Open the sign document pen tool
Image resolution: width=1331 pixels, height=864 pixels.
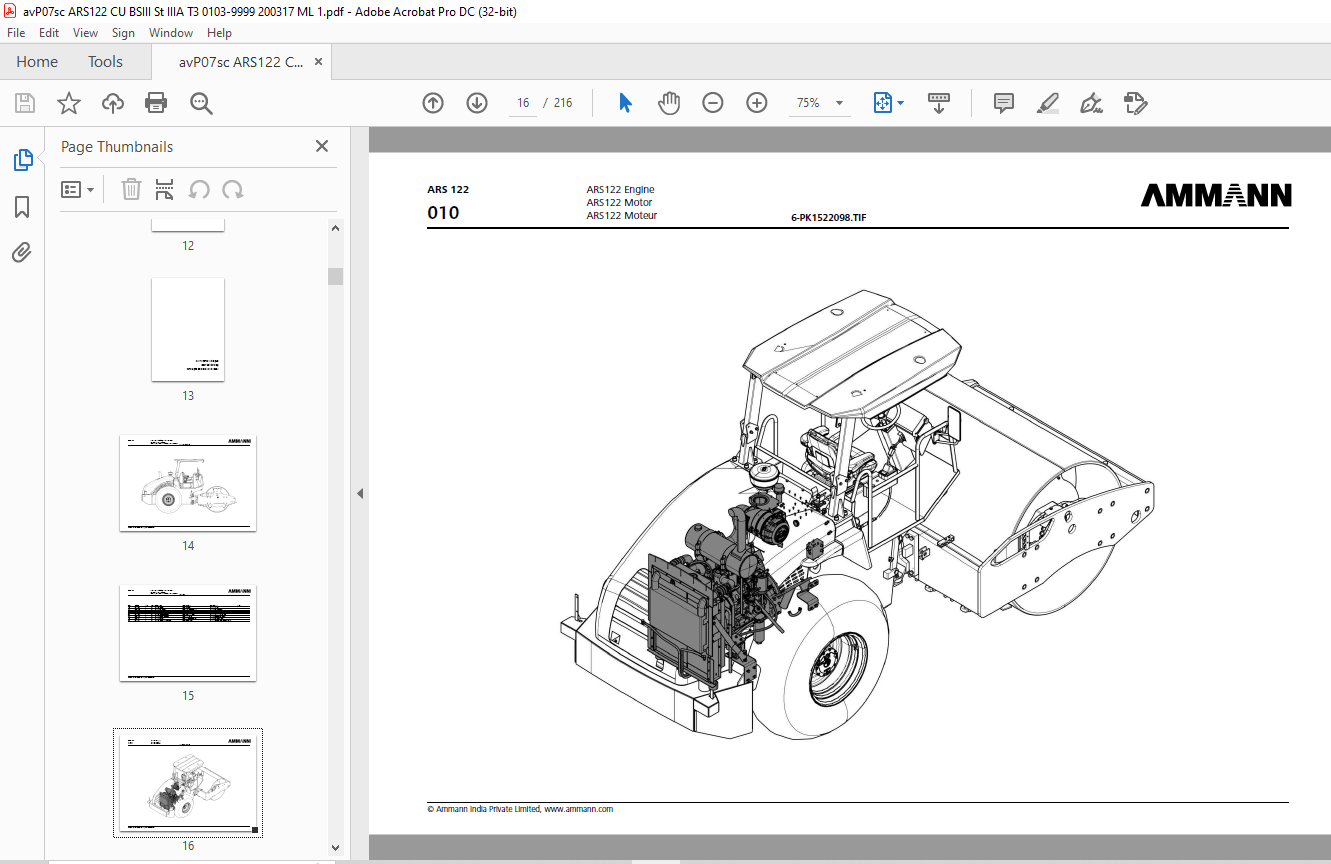[x=1091, y=103]
